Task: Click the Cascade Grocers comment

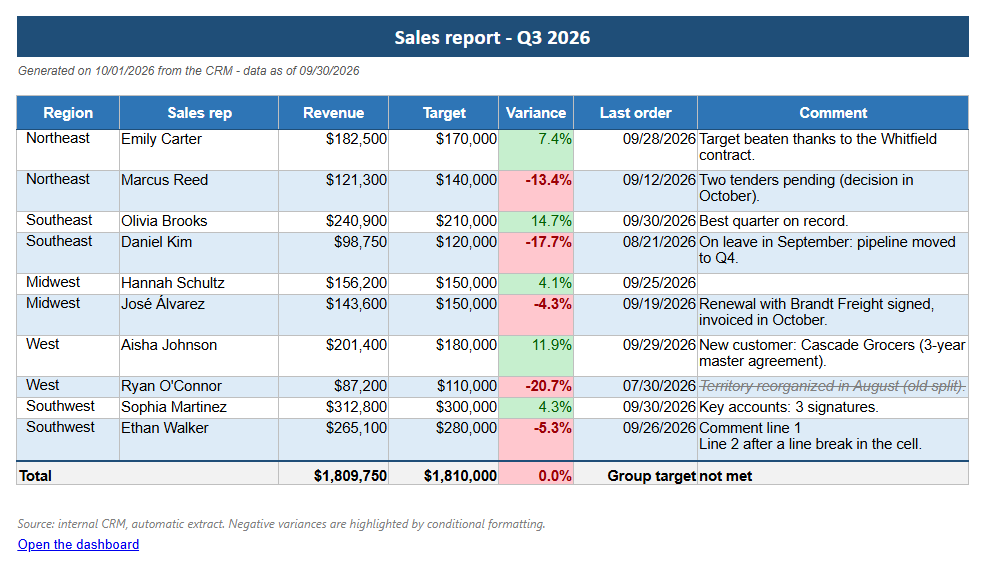Action: click(833, 356)
